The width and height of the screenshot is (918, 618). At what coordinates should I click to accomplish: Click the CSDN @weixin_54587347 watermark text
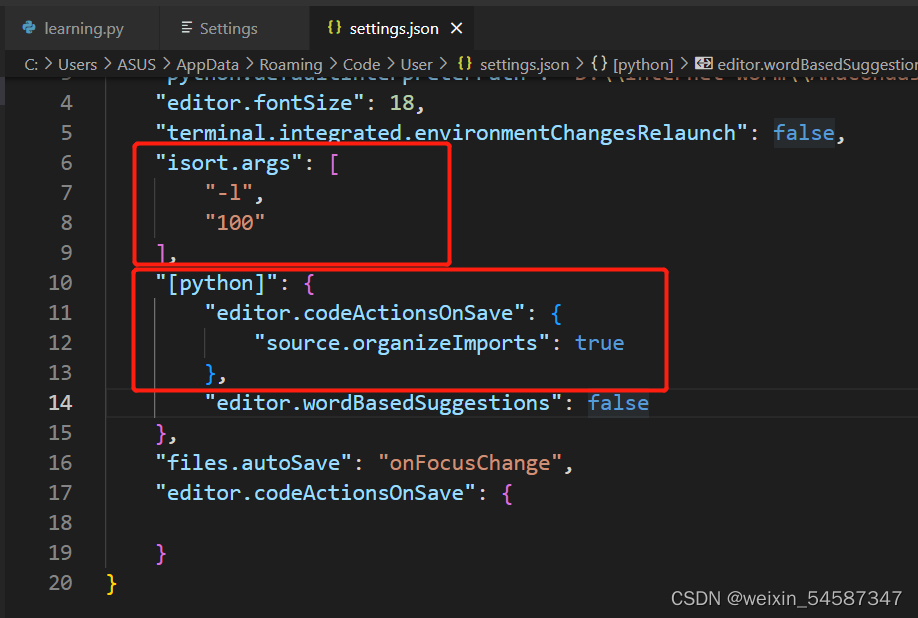(x=786, y=597)
